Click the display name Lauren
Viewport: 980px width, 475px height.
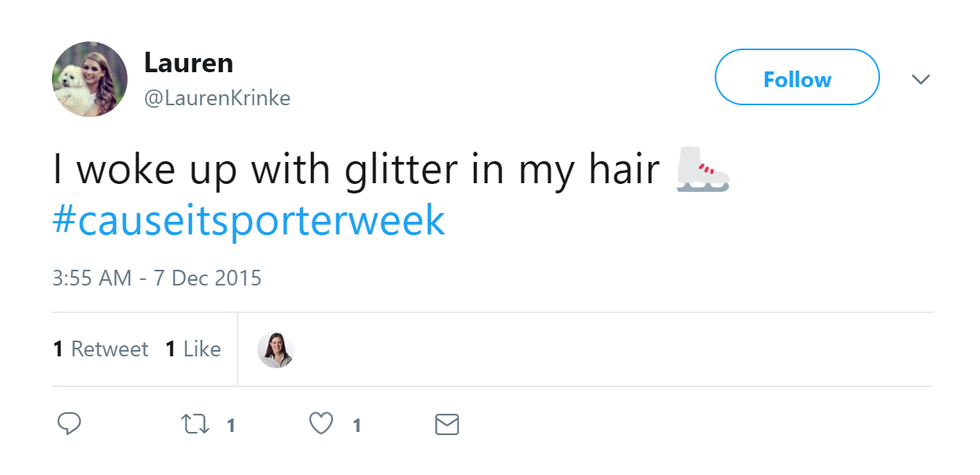[x=188, y=63]
